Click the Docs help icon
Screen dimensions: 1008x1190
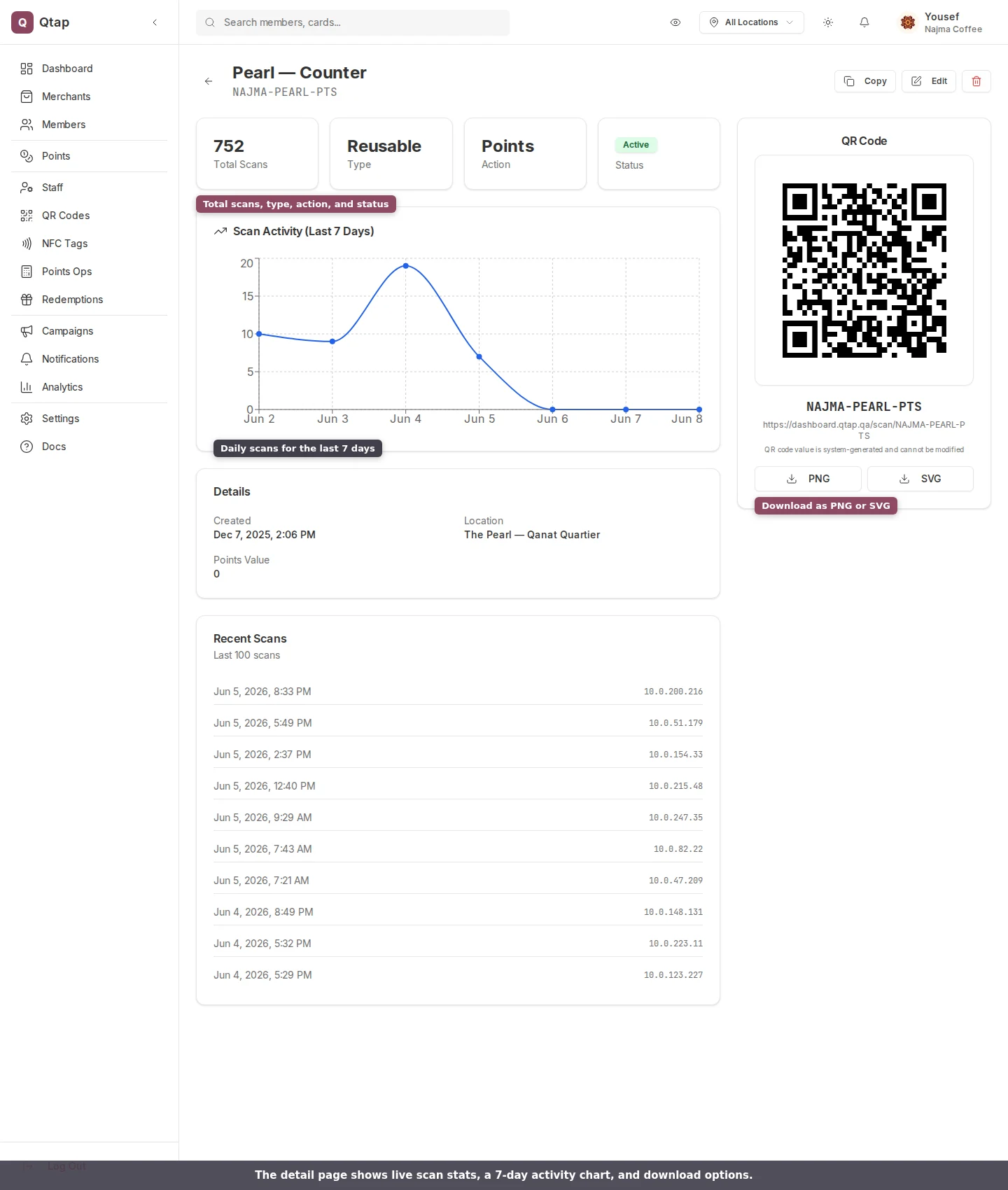(x=27, y=447)
